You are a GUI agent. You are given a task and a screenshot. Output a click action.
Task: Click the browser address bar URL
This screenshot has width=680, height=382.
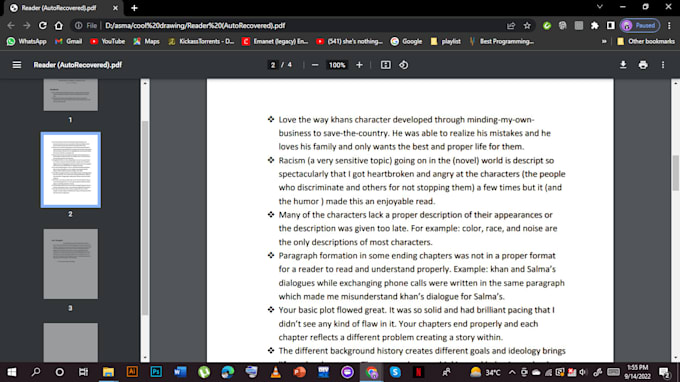point(195,26)
